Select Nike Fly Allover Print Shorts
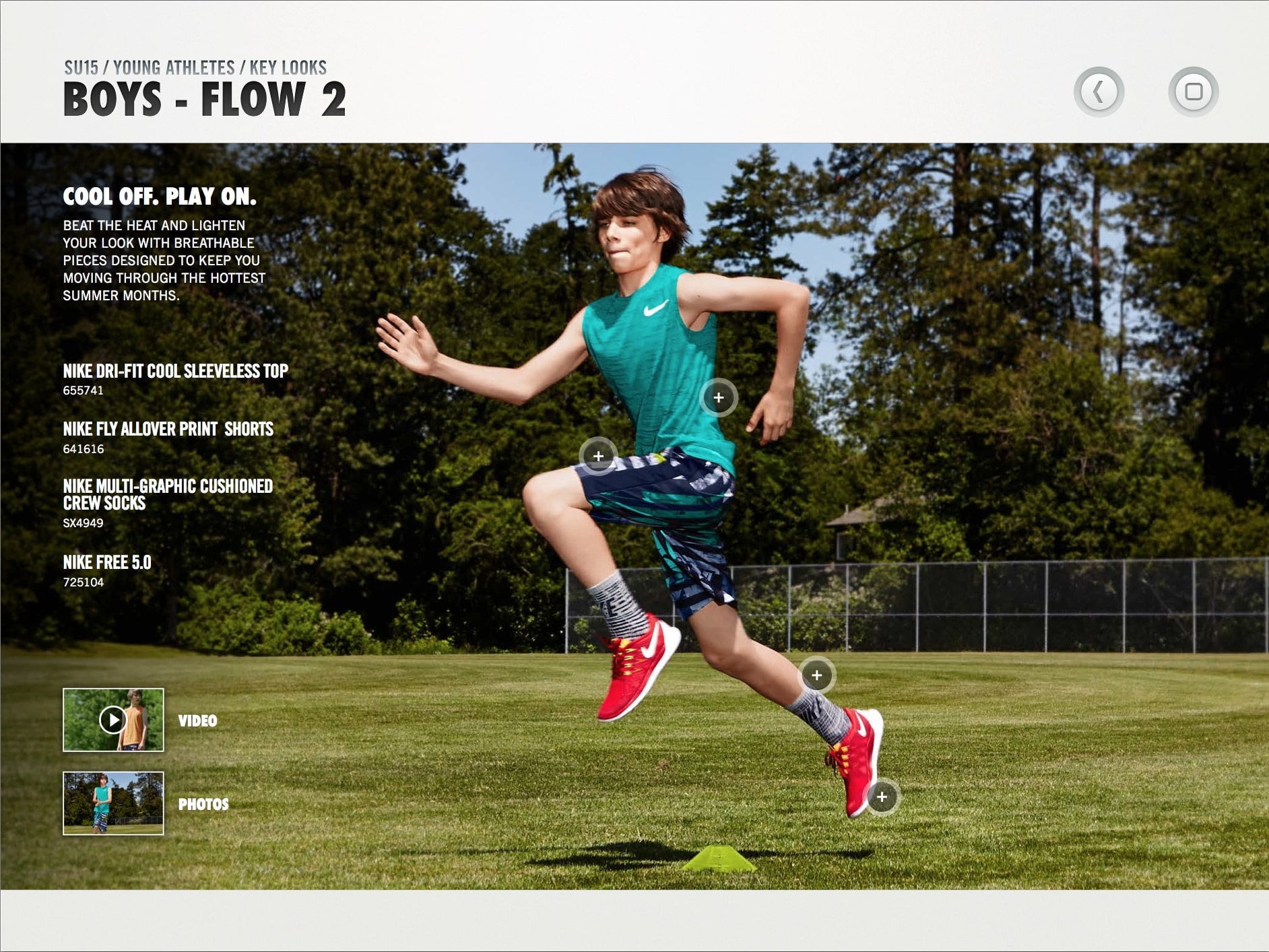This screenshot has height=952, width=1269. (x=168, y=429)
